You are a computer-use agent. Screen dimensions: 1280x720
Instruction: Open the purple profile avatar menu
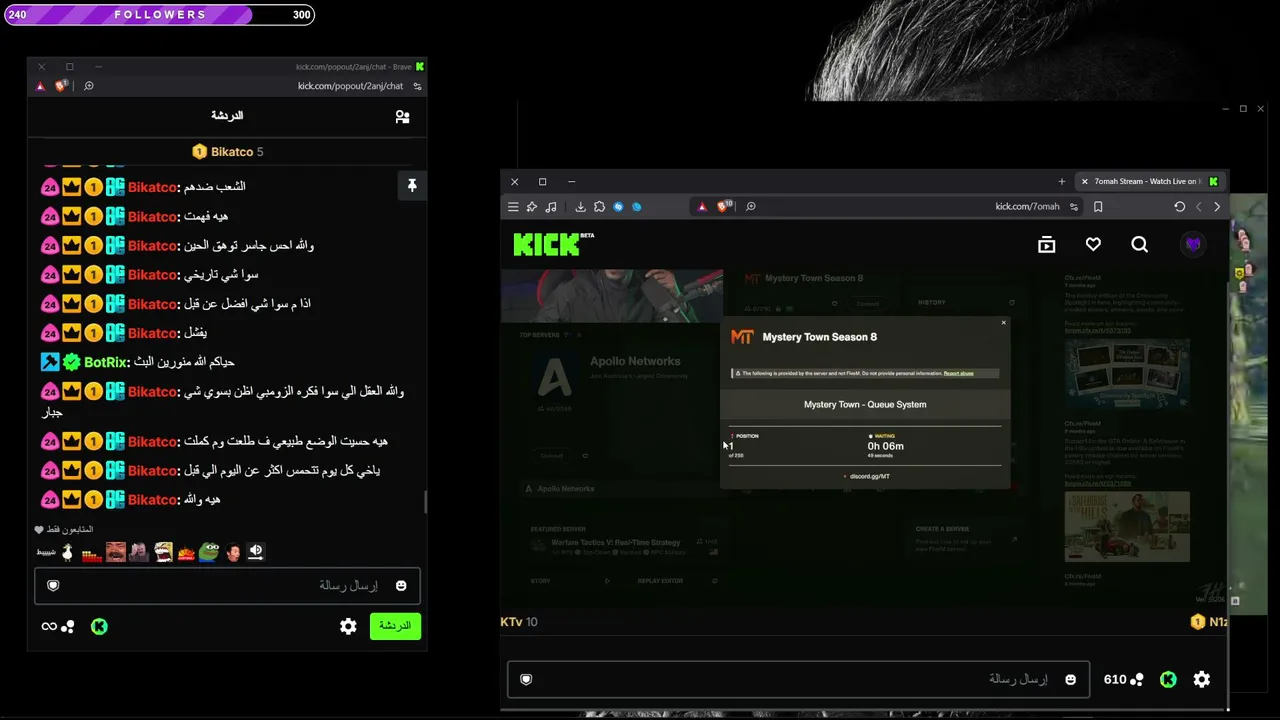point(1192,245)
